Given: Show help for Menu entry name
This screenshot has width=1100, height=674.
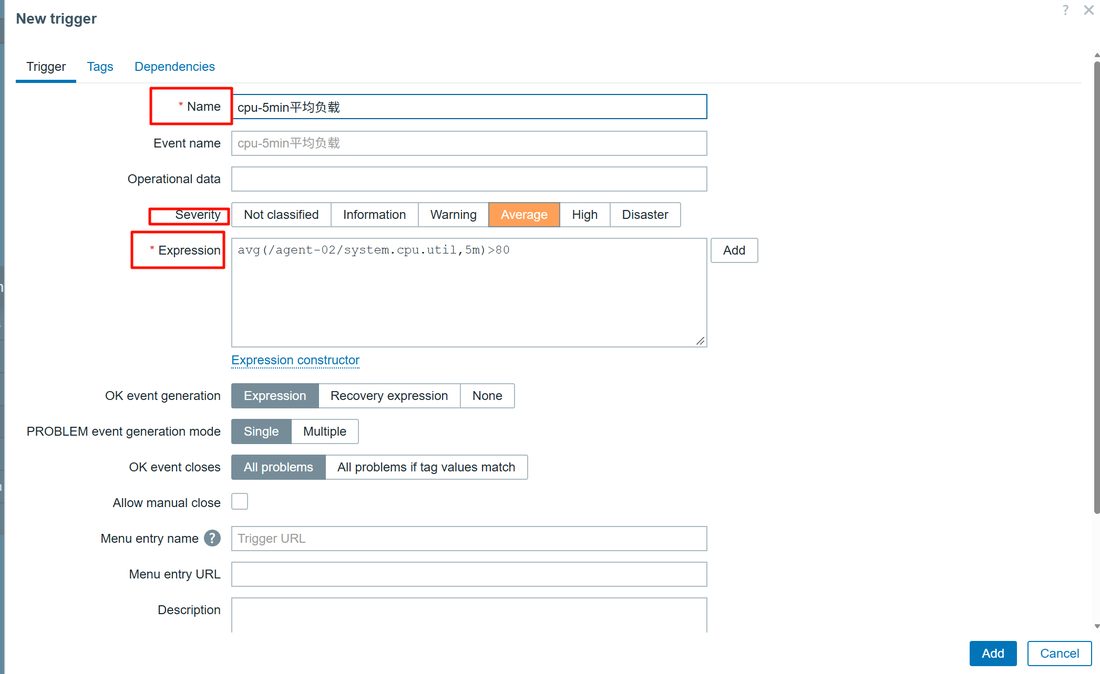Looking at the screenshot, I should click(212, 538).
